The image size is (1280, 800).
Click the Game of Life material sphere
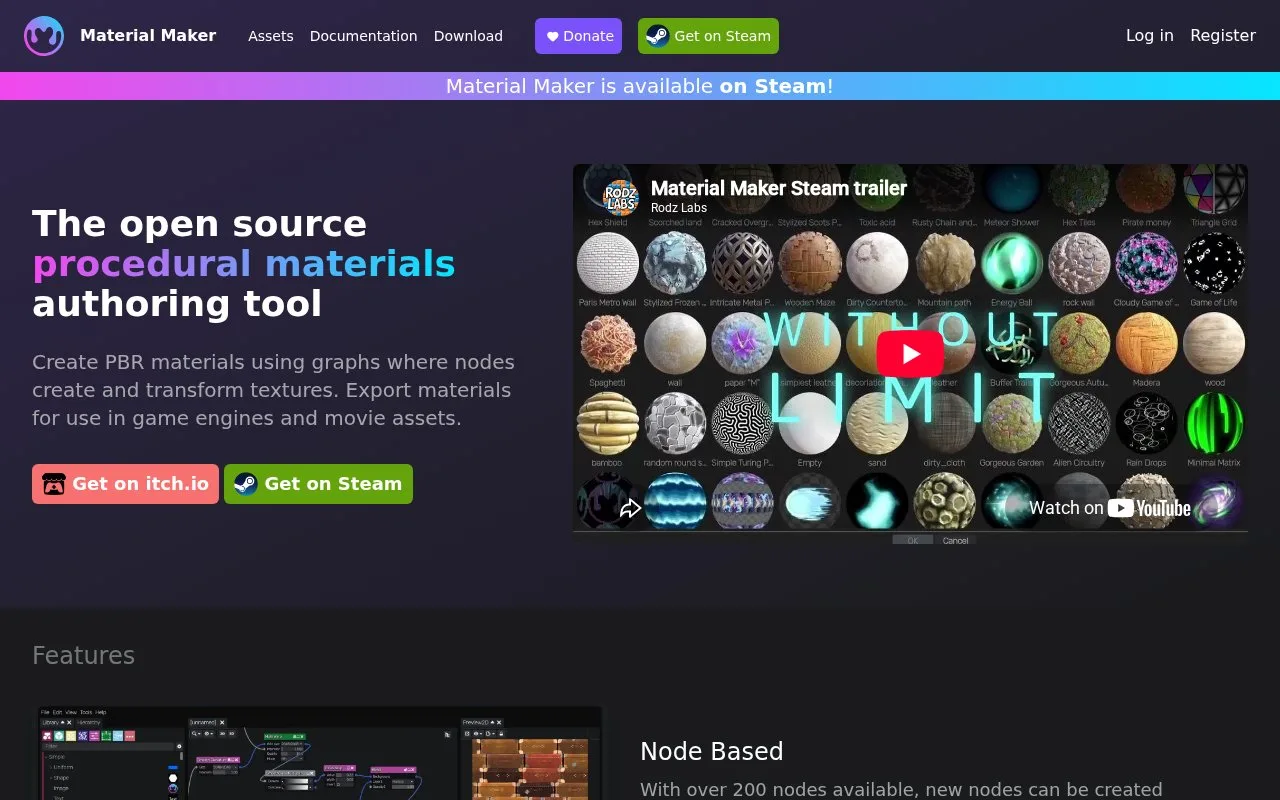point(1214,263)
